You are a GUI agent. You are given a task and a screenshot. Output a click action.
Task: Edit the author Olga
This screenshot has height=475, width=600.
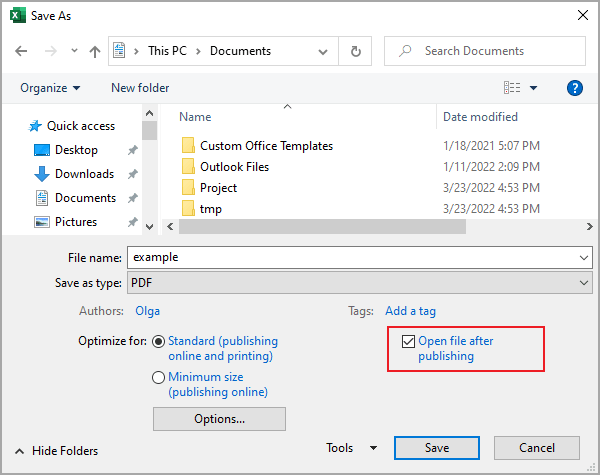pos(148,311)
